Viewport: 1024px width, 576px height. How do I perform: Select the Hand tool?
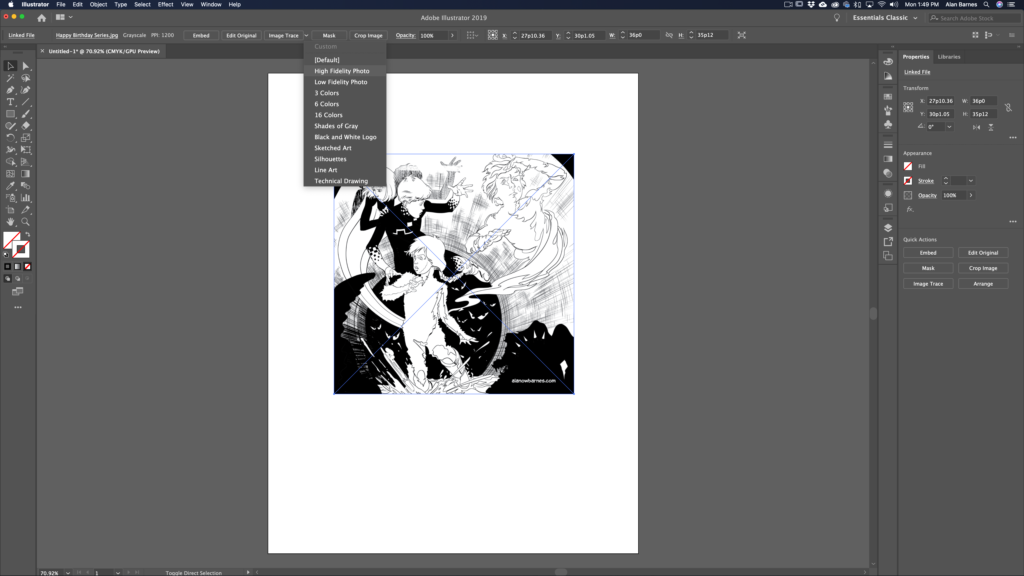click(10, 221)
